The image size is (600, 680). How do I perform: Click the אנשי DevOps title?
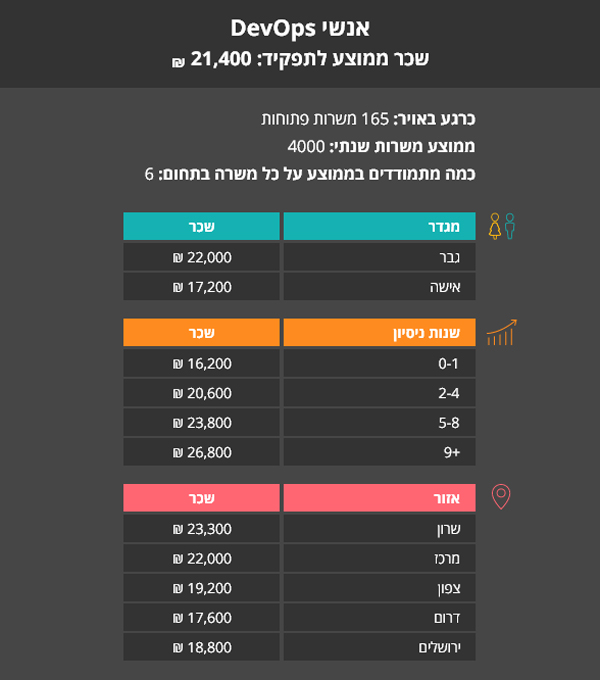pyautogui.click(x=300, y=28)
